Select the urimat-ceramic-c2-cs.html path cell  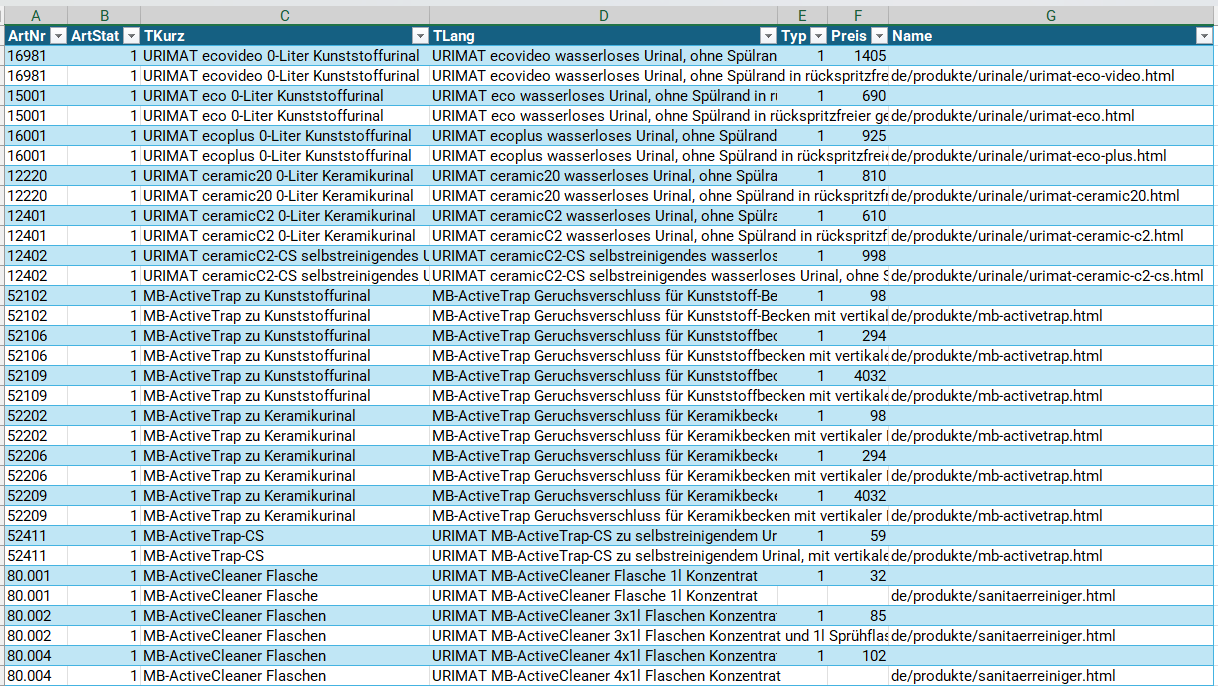tap(1047, 276)
